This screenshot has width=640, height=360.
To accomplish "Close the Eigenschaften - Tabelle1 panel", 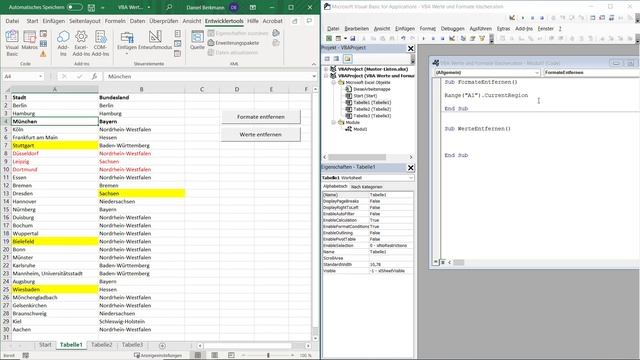I will tap(411, 168).
